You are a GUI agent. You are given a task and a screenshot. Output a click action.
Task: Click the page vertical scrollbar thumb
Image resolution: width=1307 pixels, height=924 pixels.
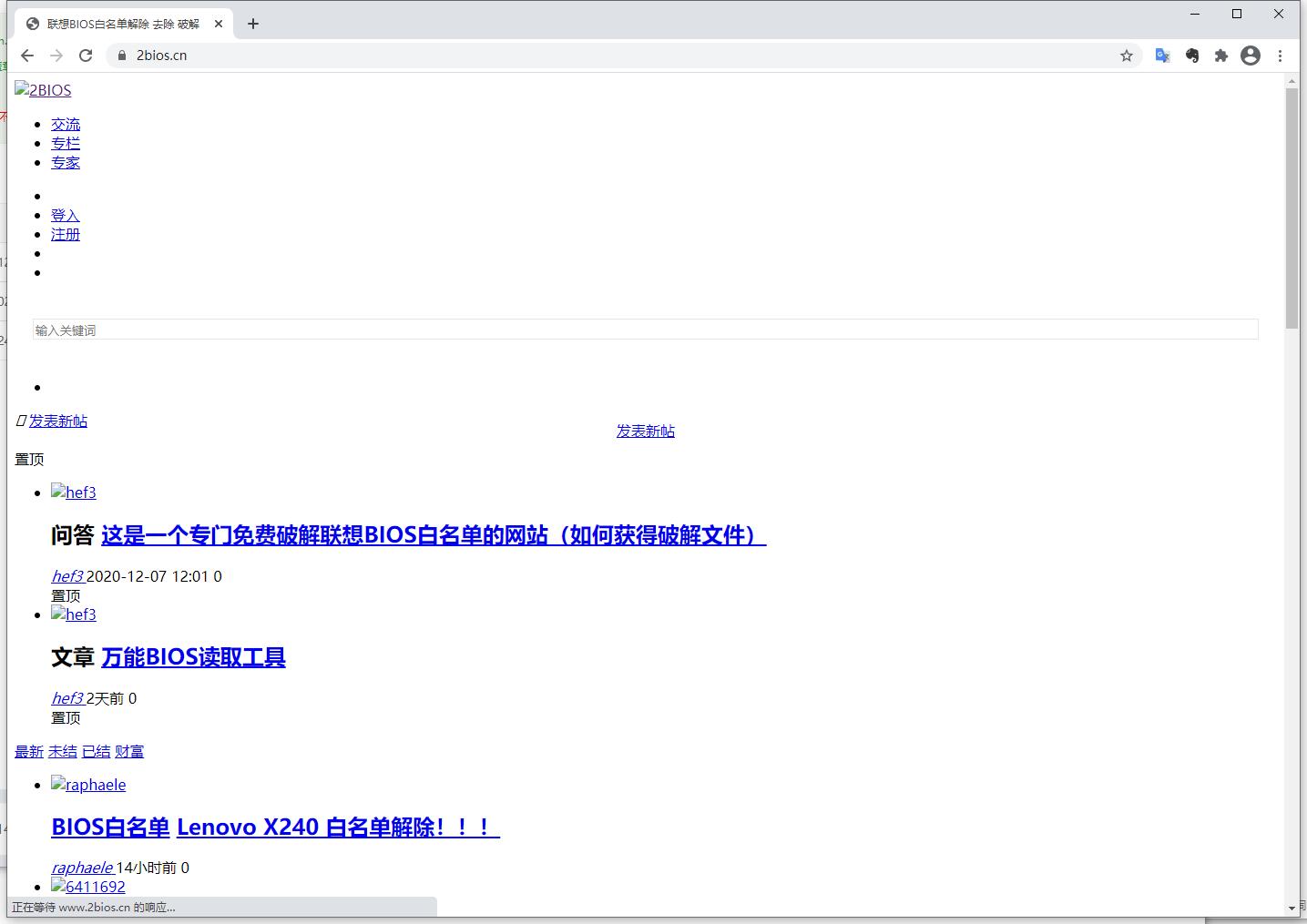click(1292, 208)
